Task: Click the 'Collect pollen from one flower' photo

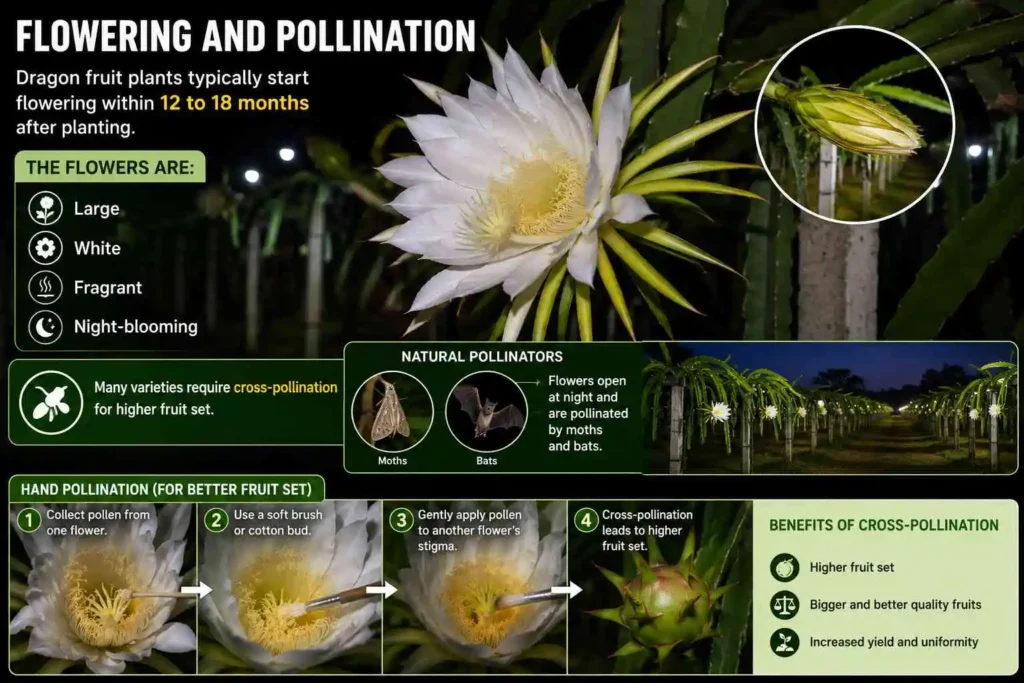Action: point(103,588)
